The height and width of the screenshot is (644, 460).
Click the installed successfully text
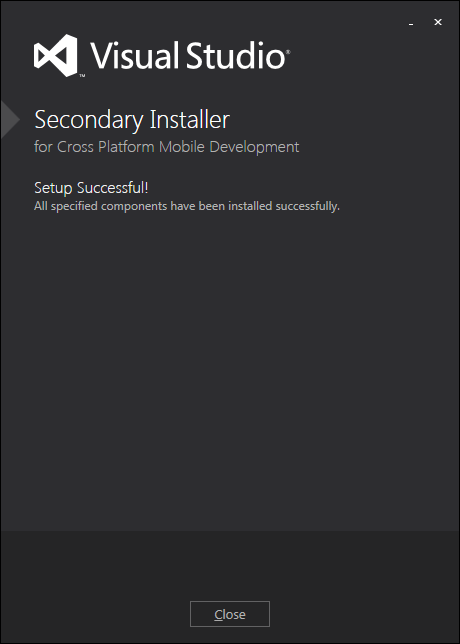284,206
